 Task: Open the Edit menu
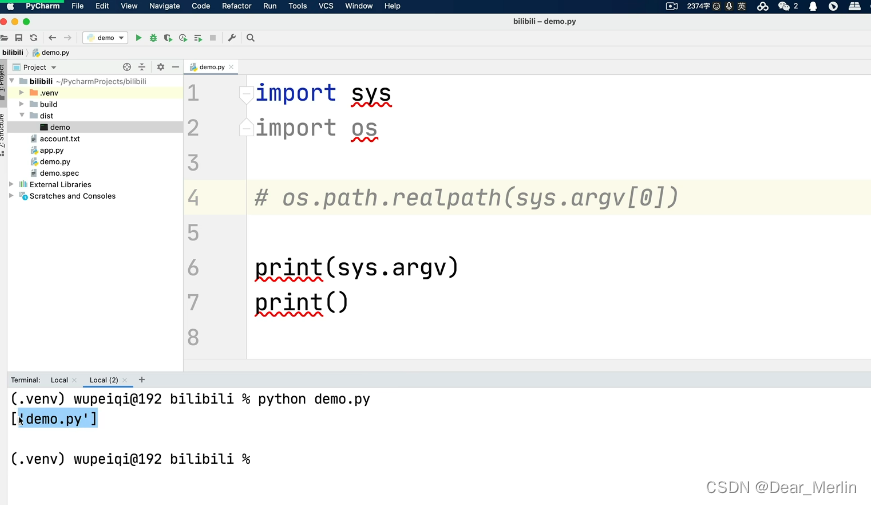102,6
